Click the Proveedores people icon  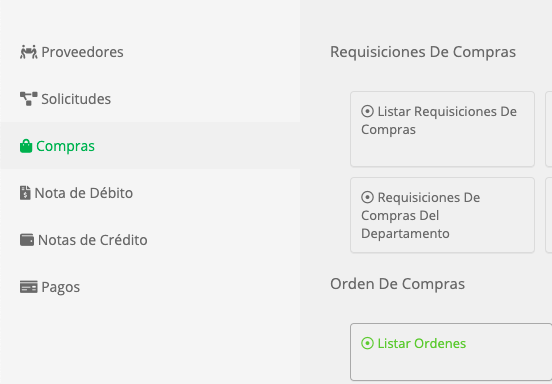tap(29, 52)
